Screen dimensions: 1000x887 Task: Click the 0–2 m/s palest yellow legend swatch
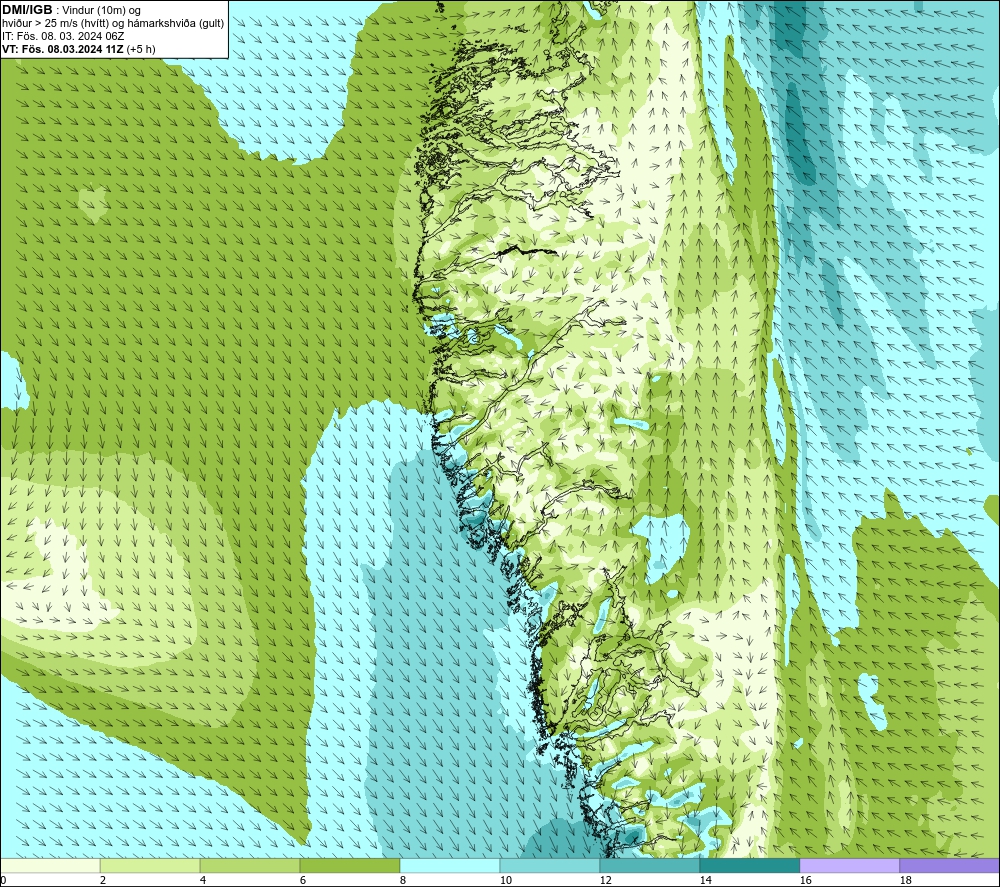50,865
